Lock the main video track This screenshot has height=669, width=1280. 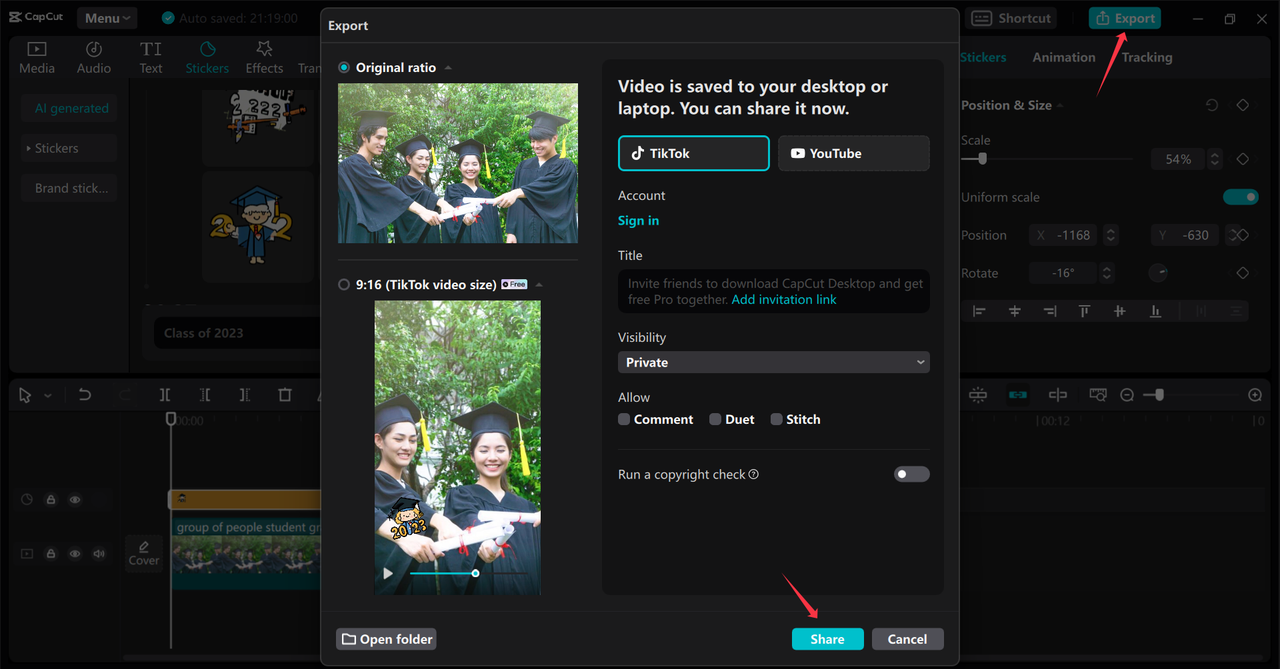pos(51,553)
